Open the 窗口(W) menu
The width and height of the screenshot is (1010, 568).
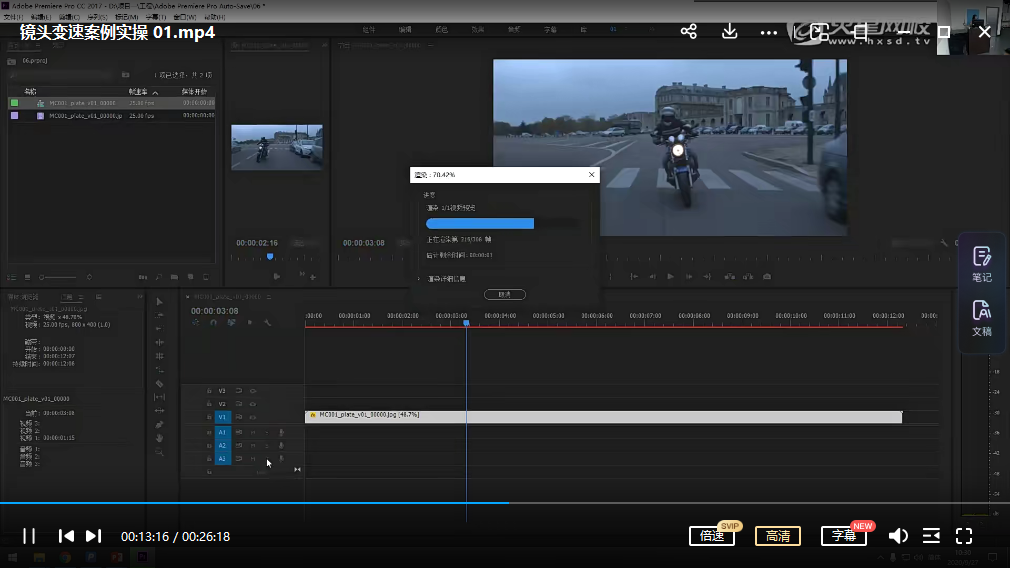tap(185, 17)
